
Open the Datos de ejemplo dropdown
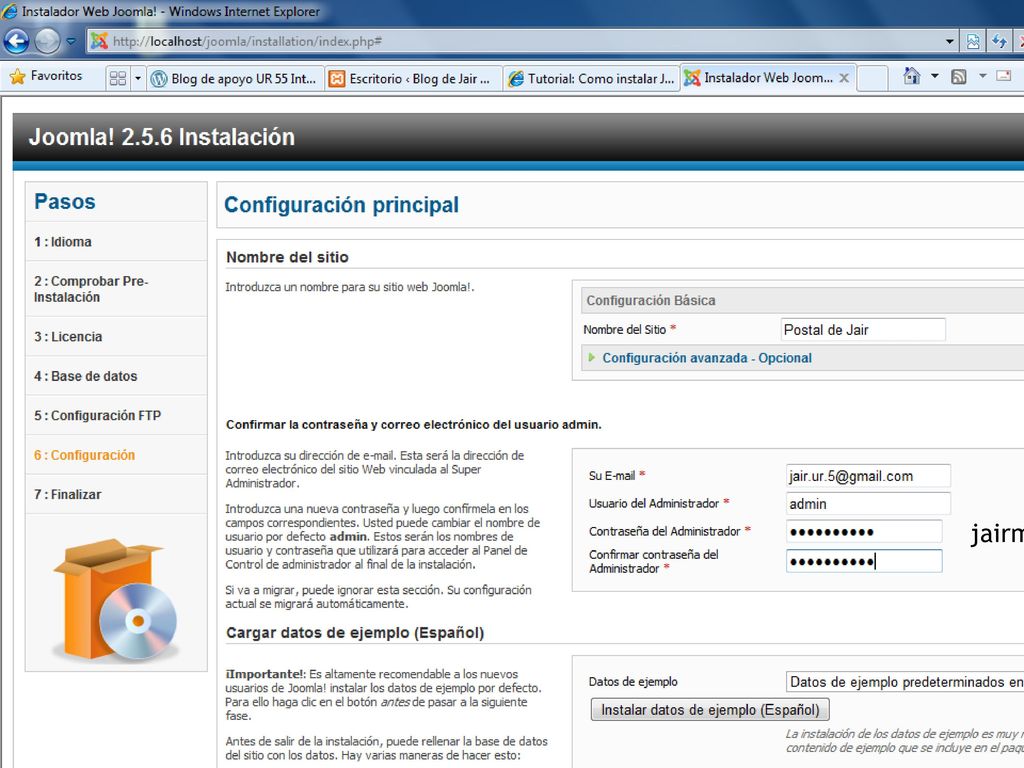pos(905,682)
